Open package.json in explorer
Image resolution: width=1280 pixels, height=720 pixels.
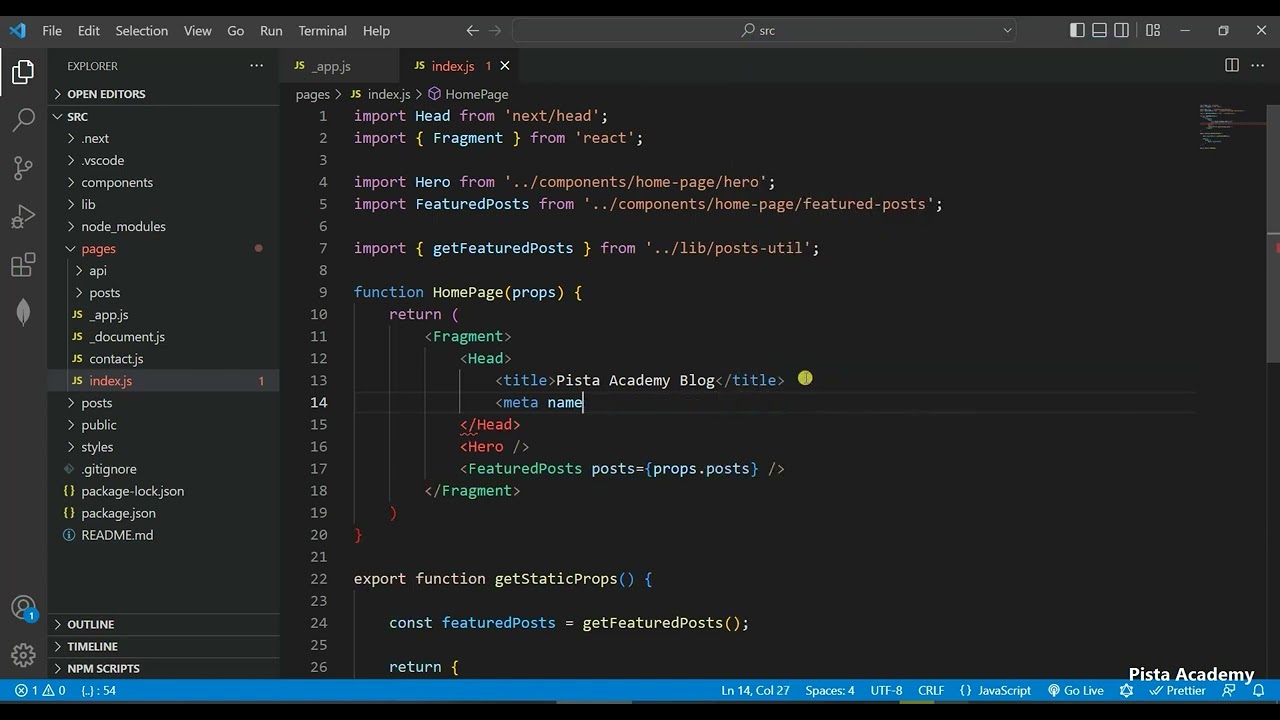coord(164,513)
